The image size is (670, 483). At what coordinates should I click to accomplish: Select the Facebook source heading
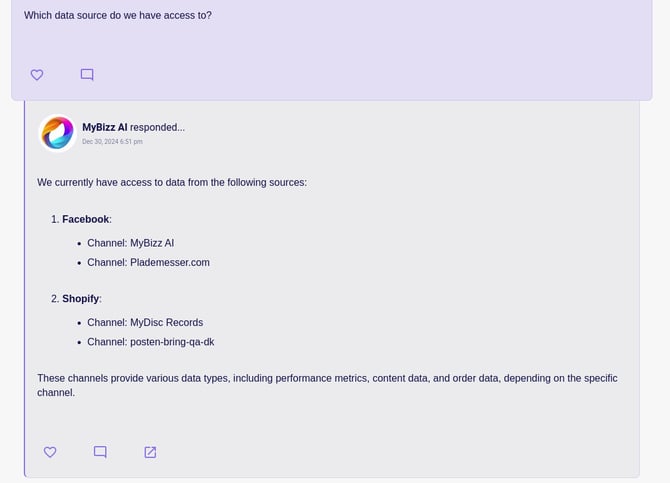85,219
